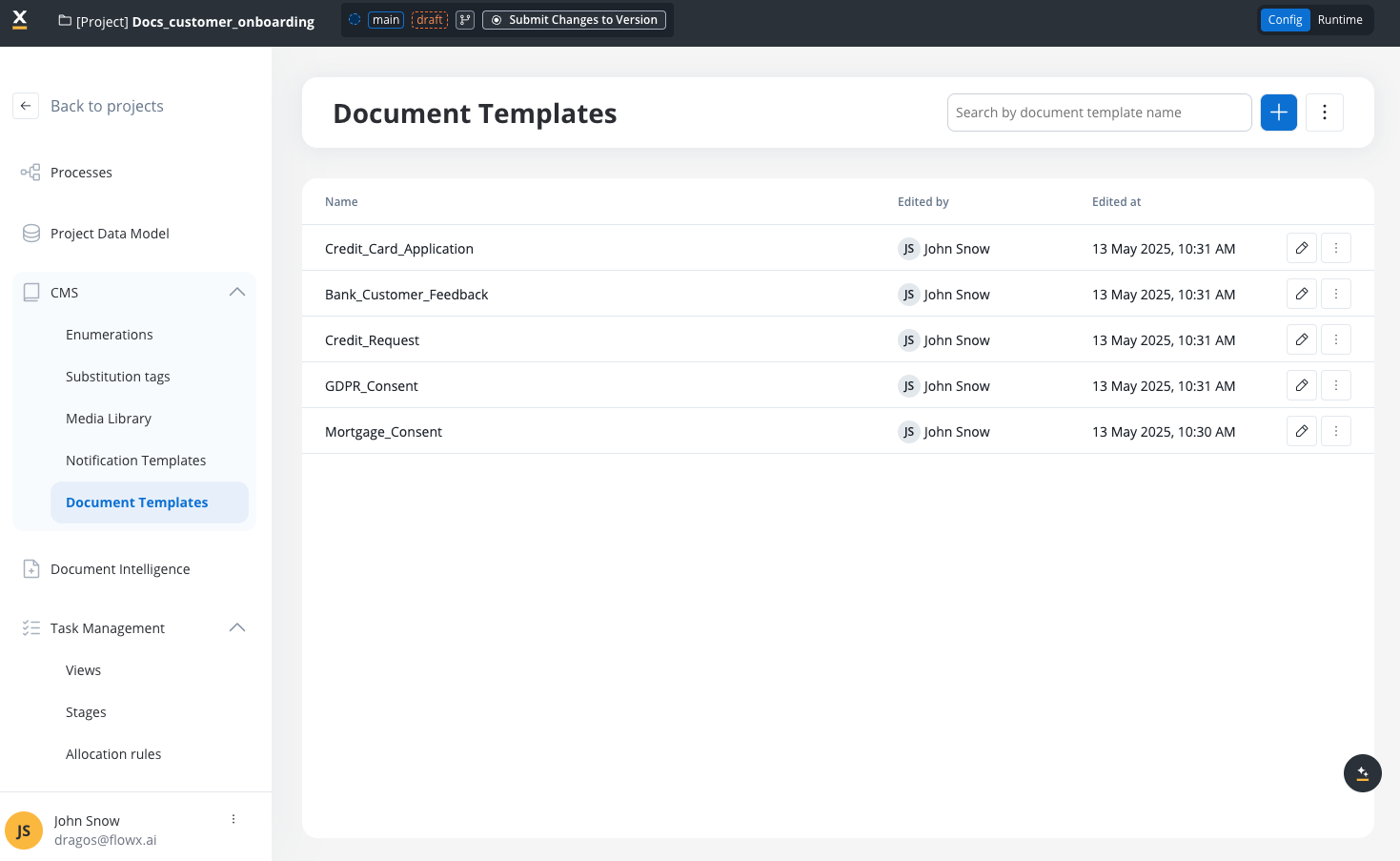Edit Credit_Card_Application with pencil icon
Screen dimensions: 1400x861
(x=1302, y=248)
